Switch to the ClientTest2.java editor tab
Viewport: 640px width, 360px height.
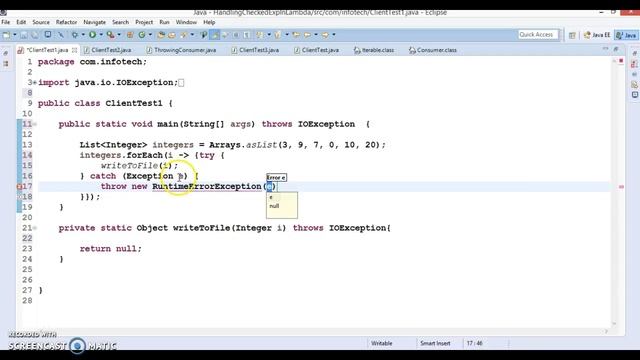107,50
